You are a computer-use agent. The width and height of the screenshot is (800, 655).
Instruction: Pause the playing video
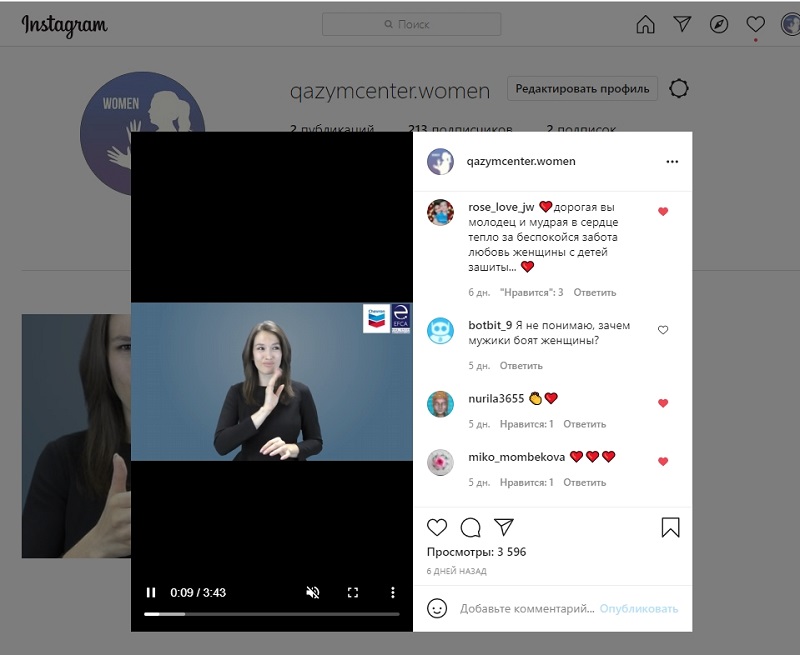151,592
